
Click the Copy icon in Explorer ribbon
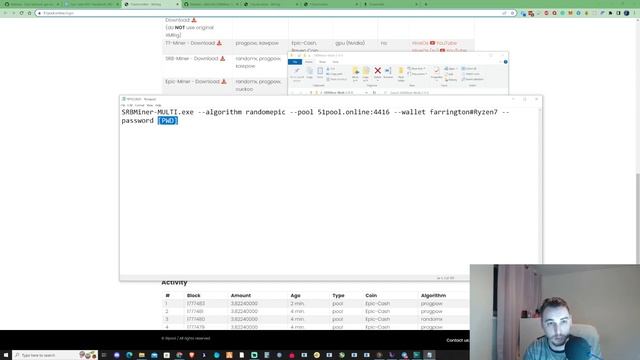[x=310, y=73]
